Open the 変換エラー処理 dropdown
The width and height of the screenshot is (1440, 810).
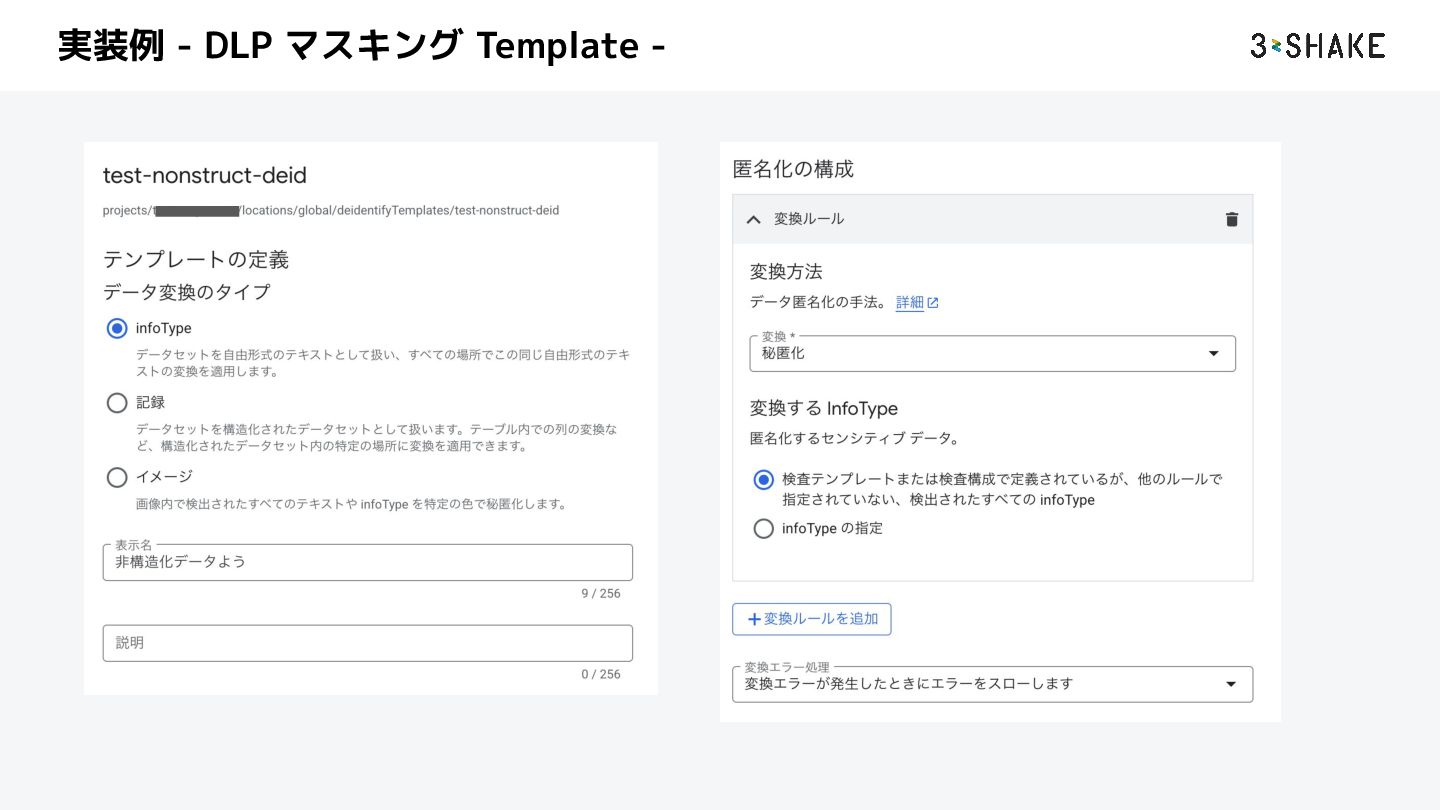(x=992, y=684)
